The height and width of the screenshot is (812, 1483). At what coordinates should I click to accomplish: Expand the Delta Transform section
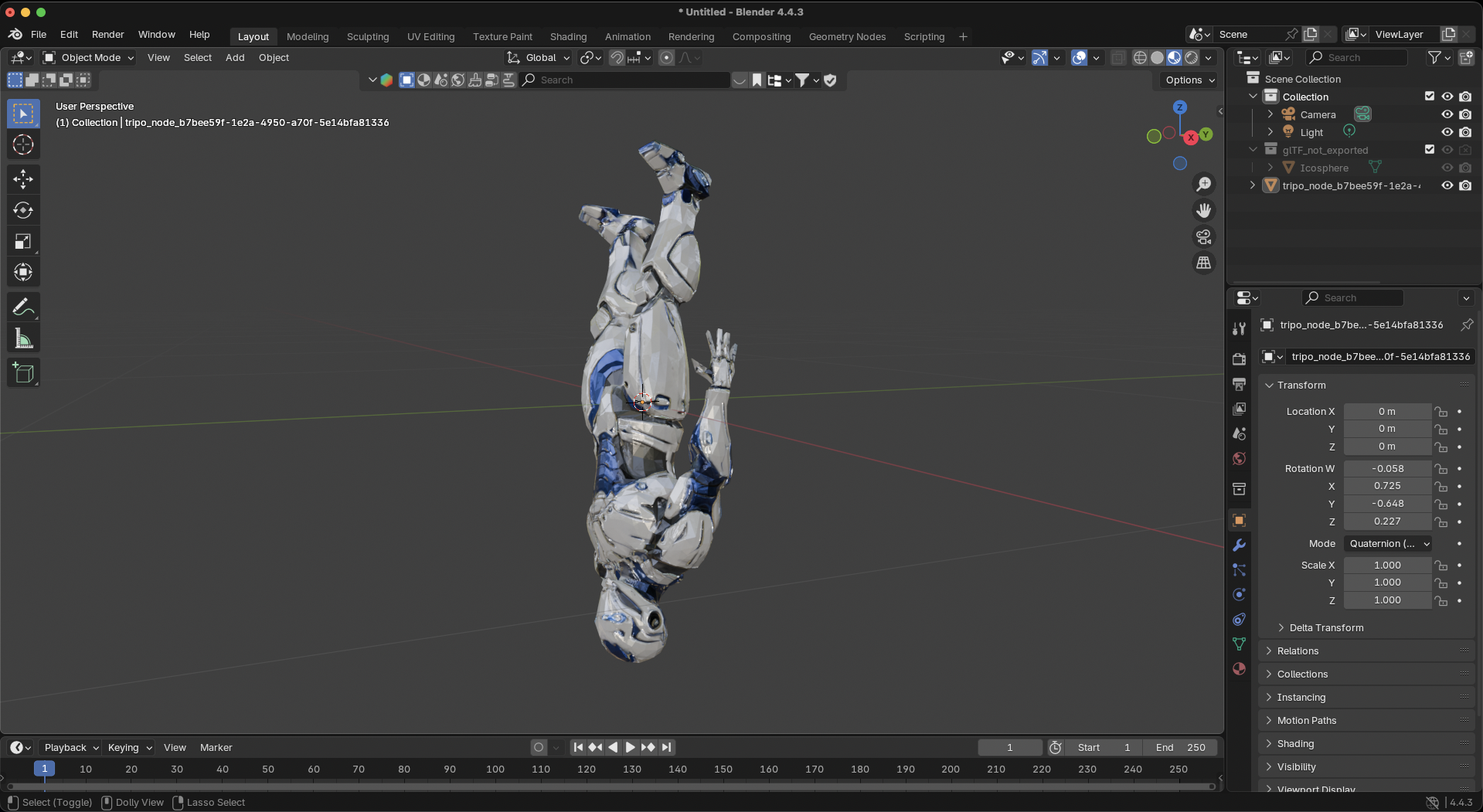[1326, 628]
